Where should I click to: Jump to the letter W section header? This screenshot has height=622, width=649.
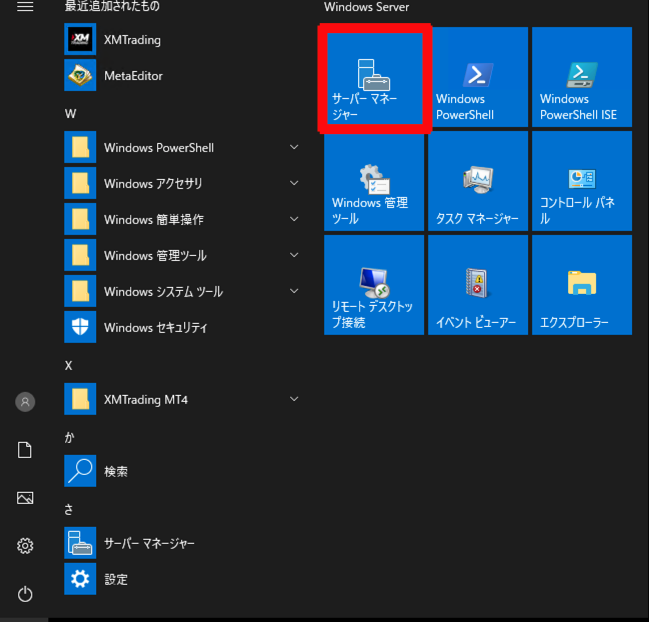click(70, 113)
